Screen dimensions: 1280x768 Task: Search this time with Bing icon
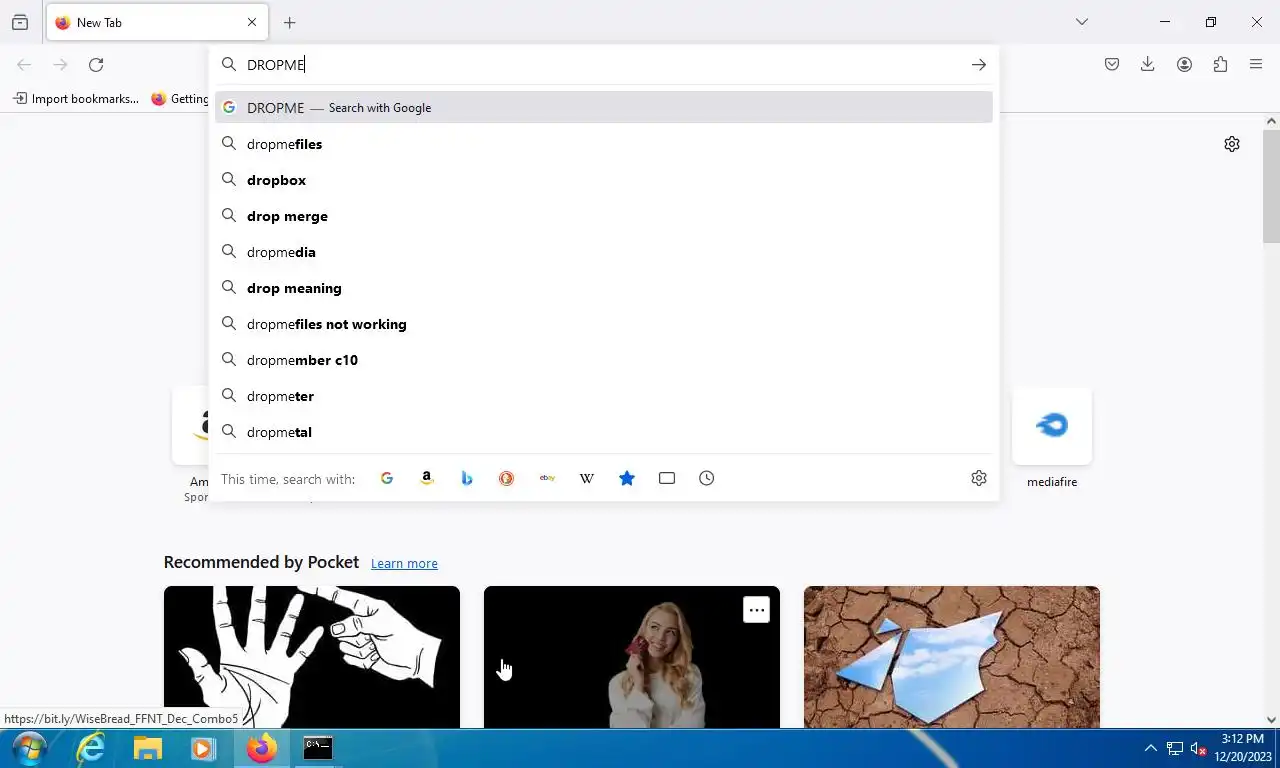coord(467,478)
